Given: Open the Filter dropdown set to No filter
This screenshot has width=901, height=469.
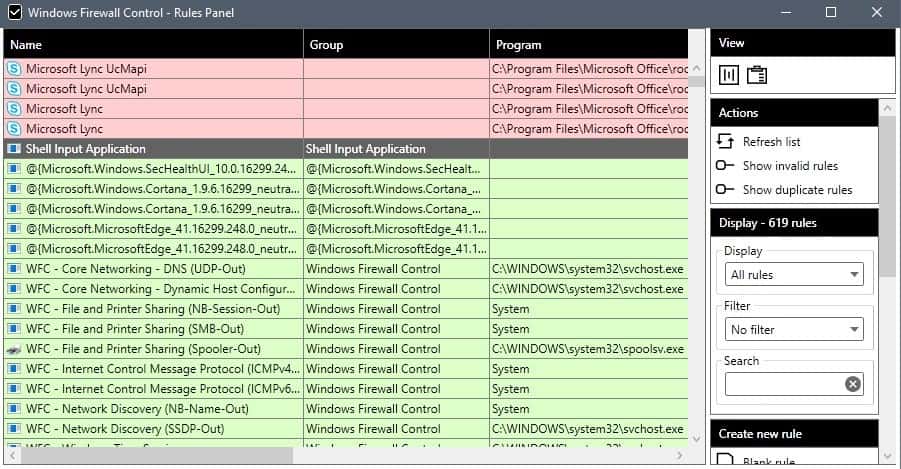Looking at the screenshot, I should (794, 329).
